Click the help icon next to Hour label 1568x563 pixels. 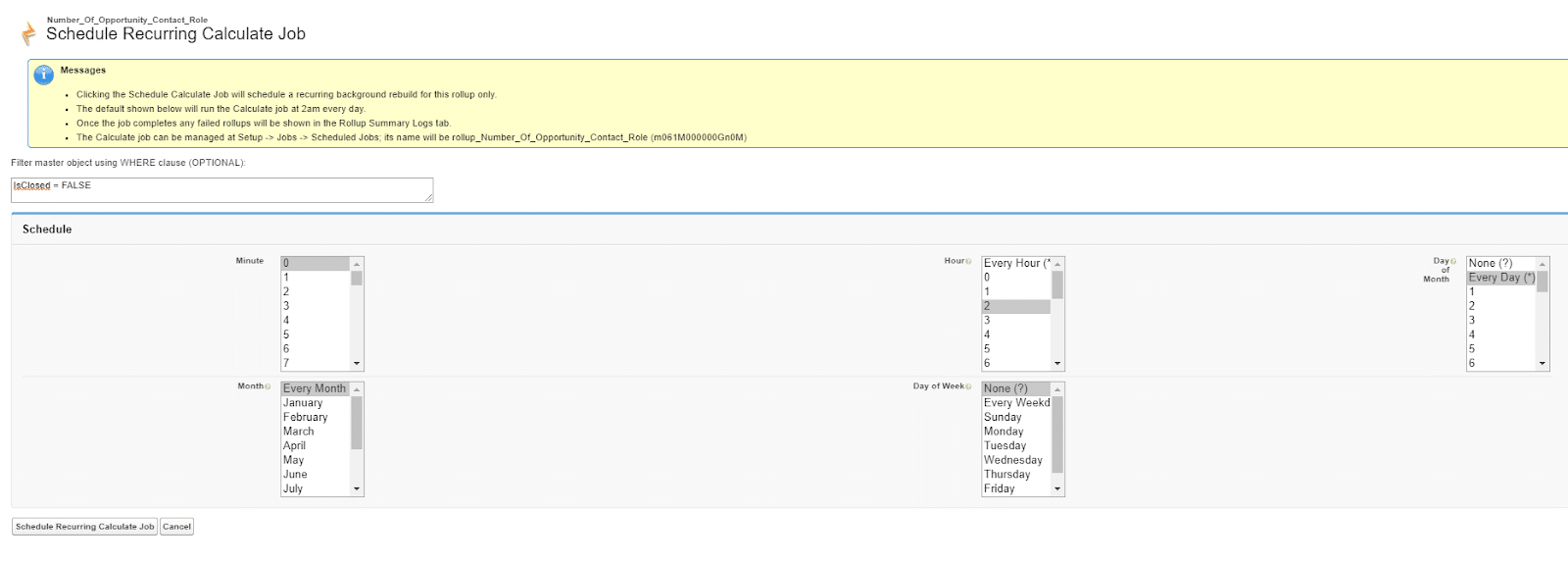tap(968, 261)
